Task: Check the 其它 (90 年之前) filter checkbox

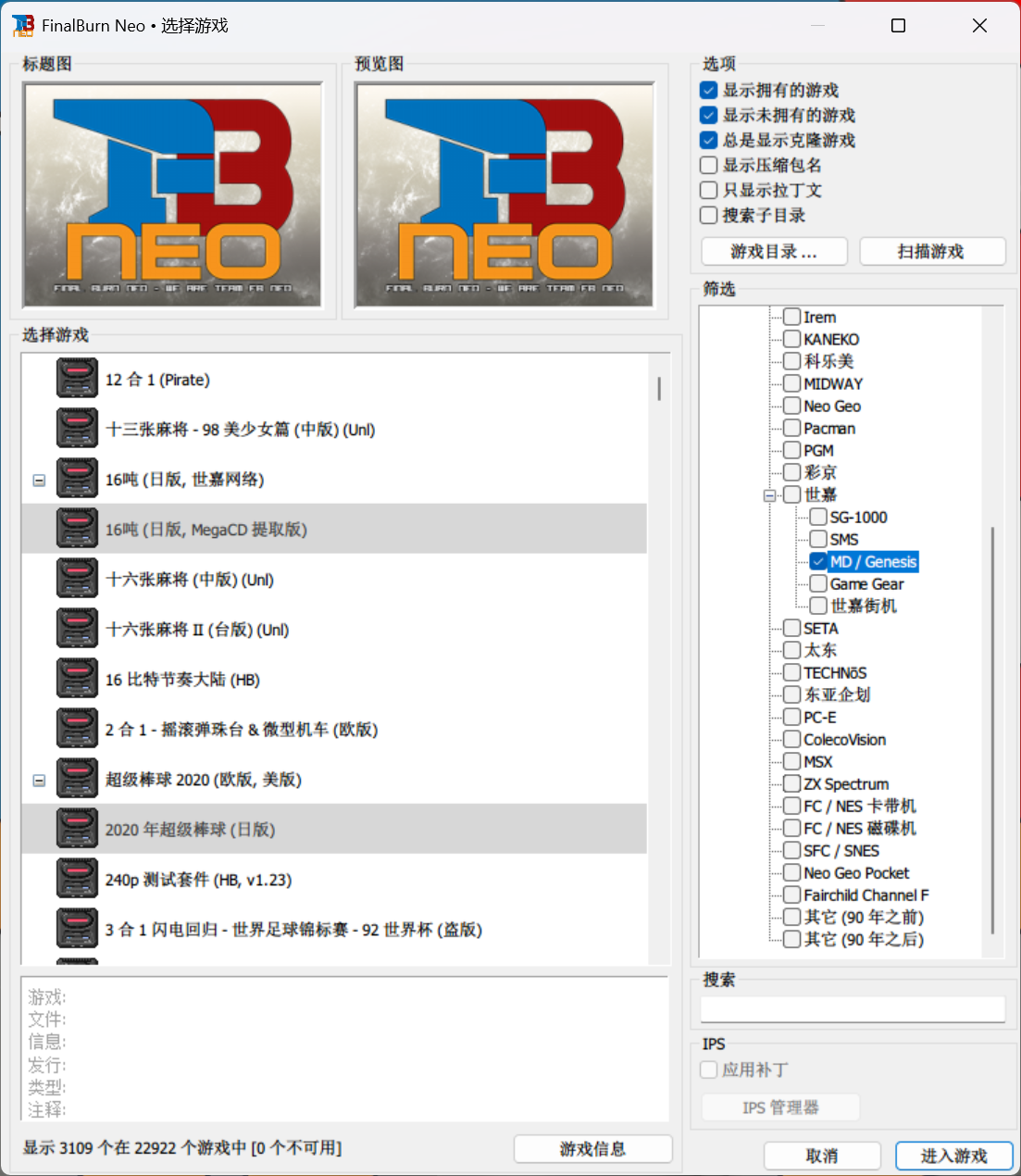Action: pyautogui.click(x=792, y=918)
